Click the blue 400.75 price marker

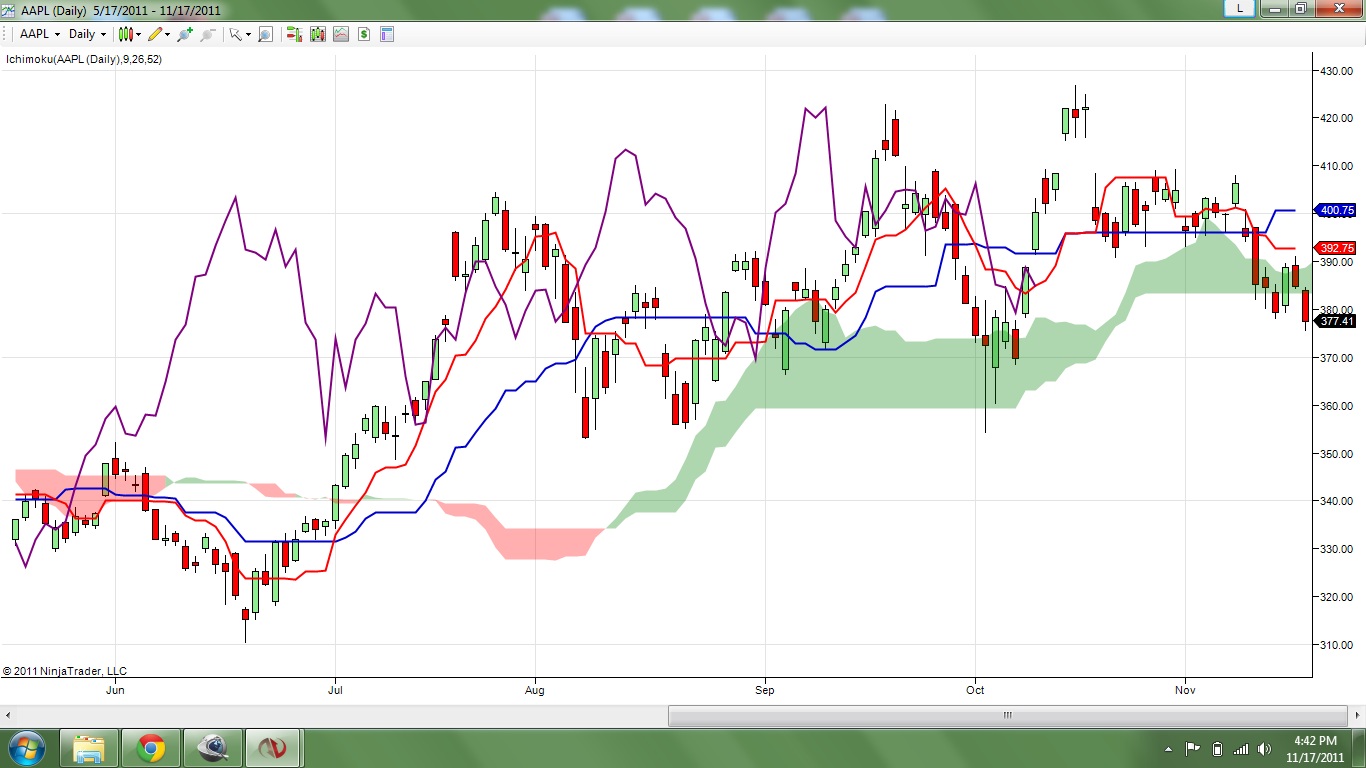click(1337, 210)
